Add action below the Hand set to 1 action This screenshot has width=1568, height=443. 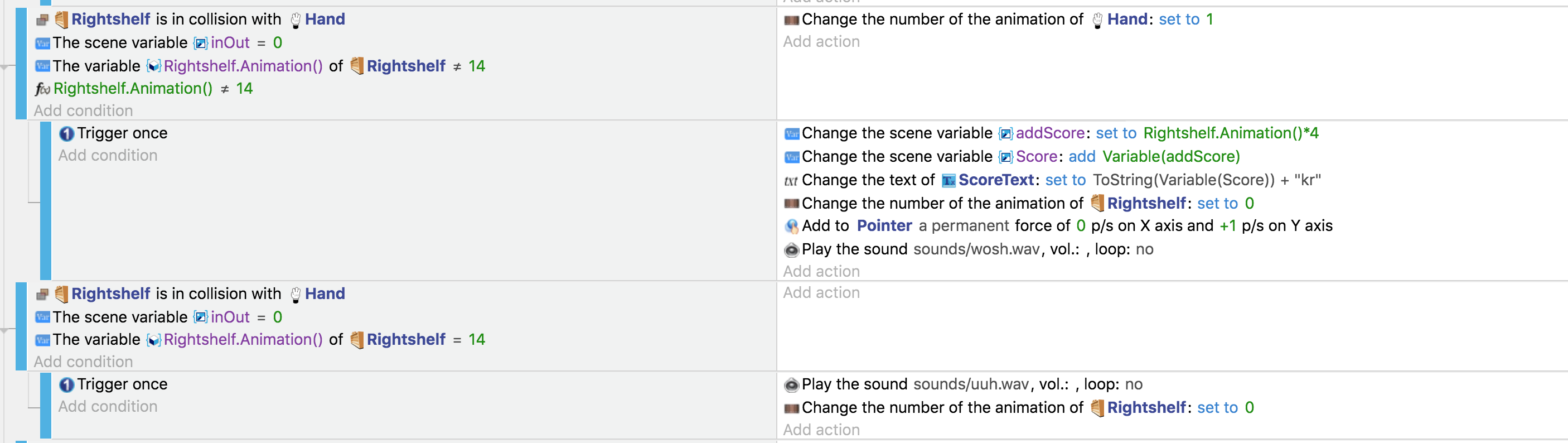(821, 42)
